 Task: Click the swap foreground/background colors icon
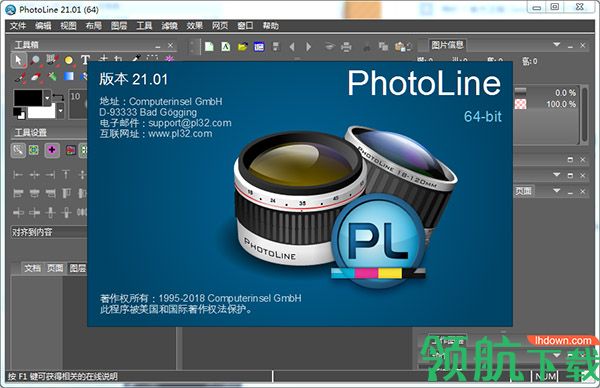click(58, 97)
